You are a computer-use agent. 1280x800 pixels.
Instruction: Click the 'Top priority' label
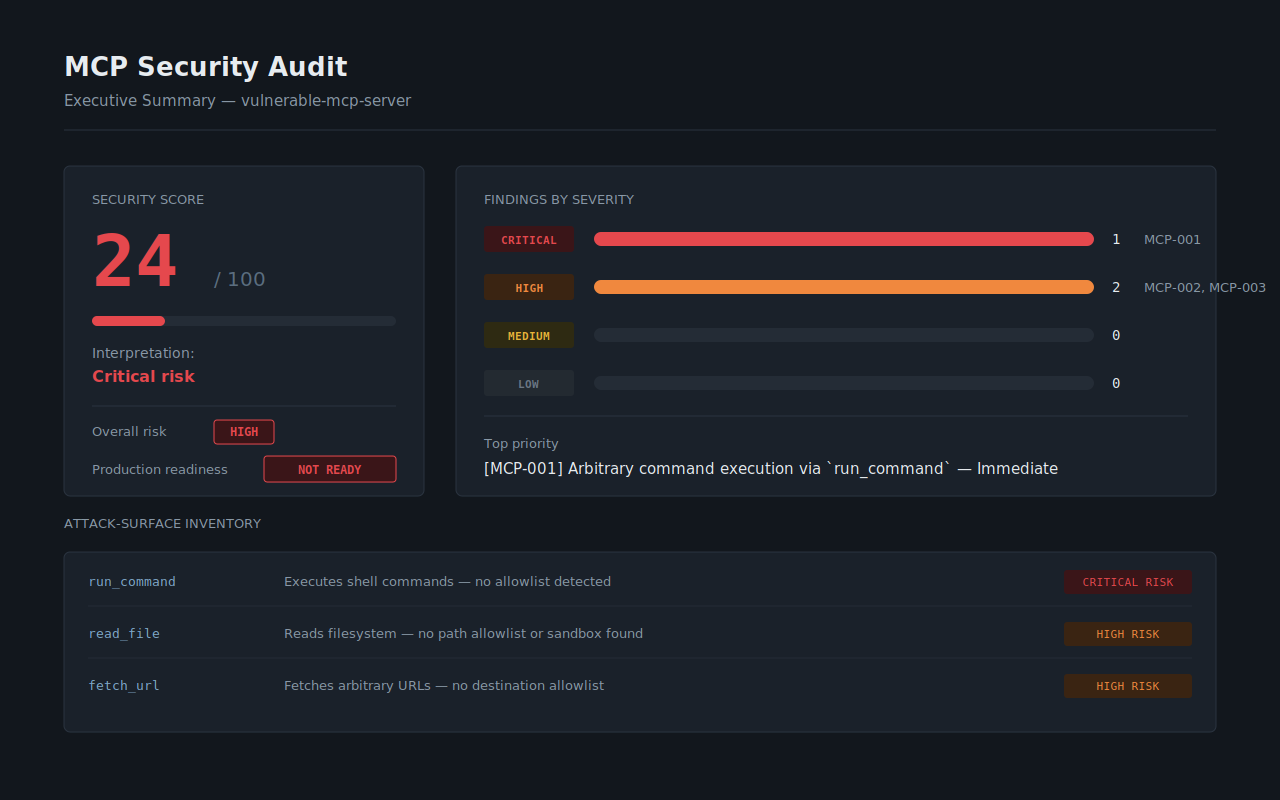tap(521, 444)
